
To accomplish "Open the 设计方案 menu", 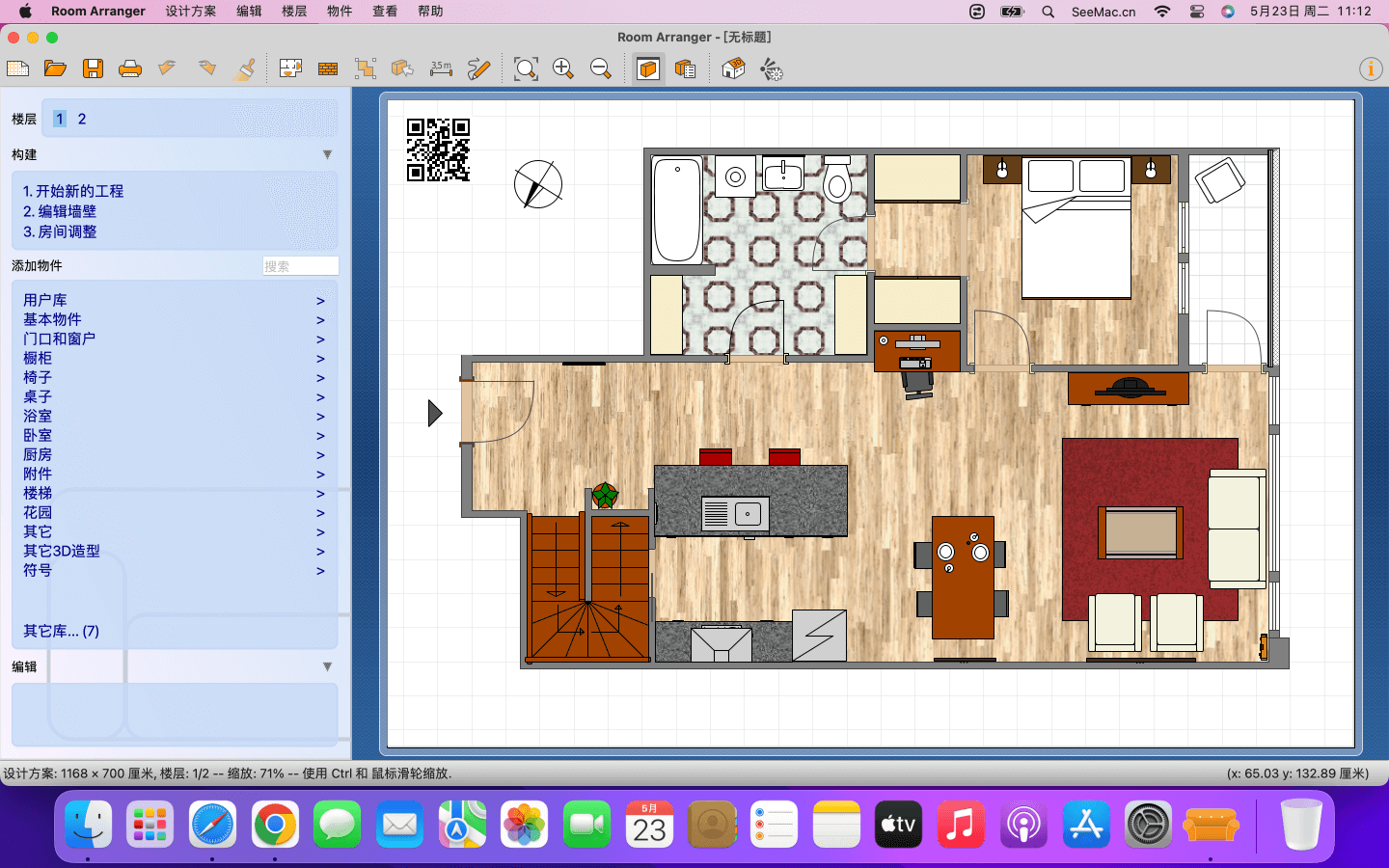I will coord(191,12).
